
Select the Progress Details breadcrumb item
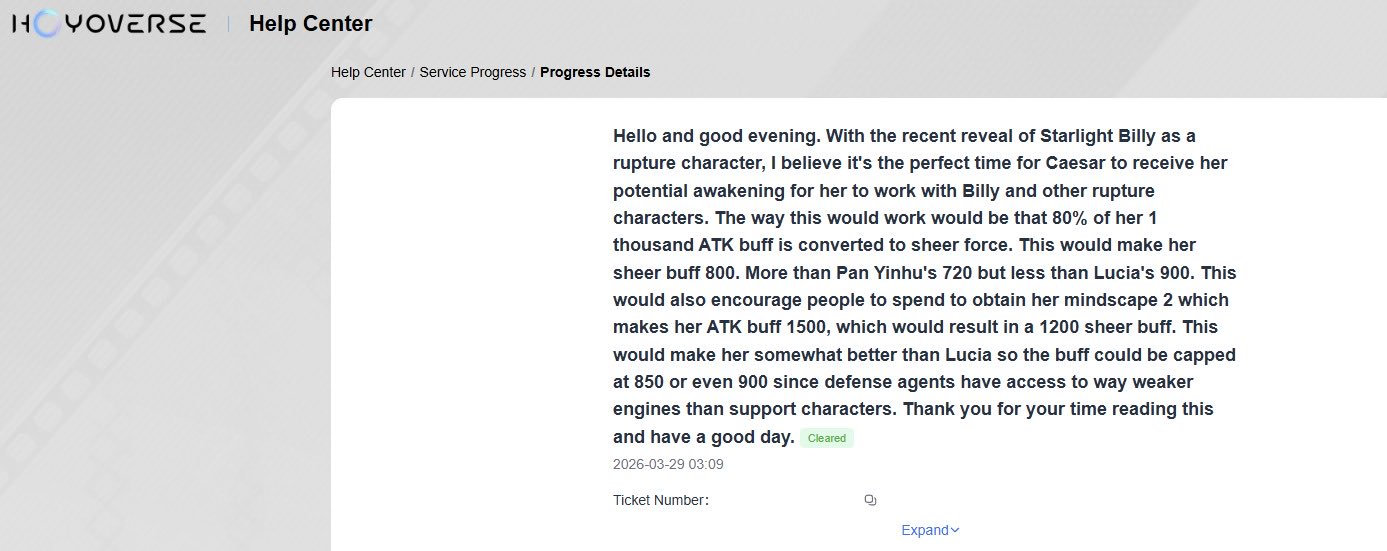[x=595, y=72]
